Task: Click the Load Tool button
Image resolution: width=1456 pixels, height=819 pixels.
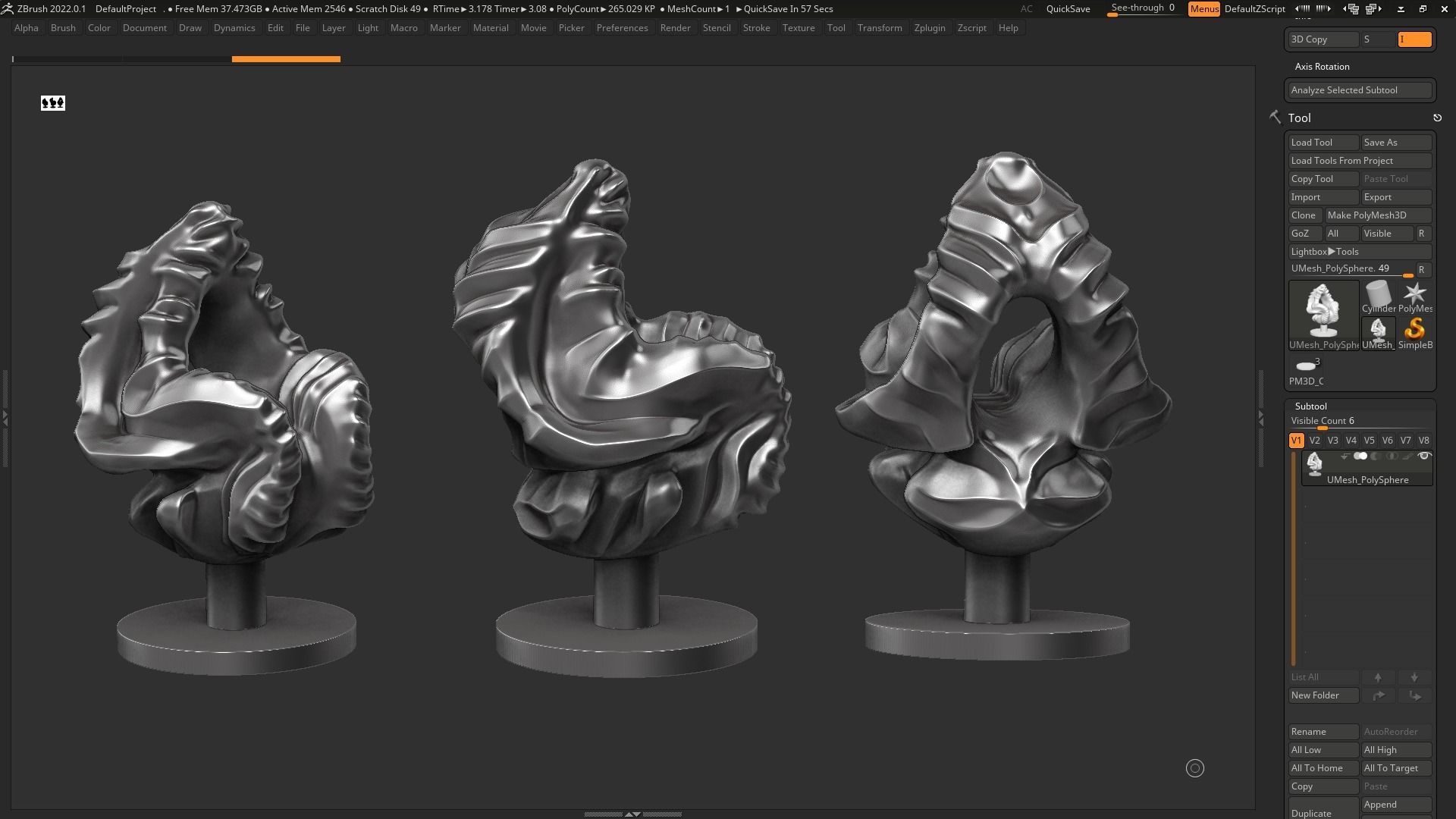Action: (1323, 143)
